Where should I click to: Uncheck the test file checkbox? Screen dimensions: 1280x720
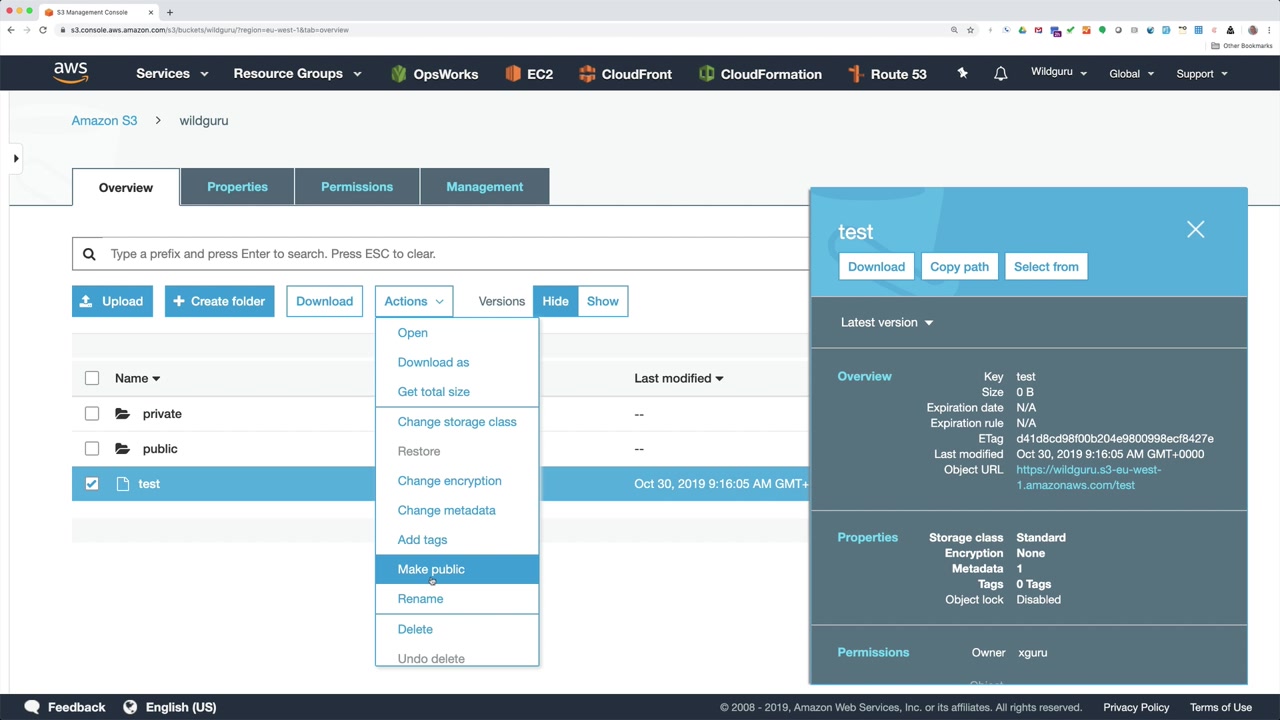tap(92, 484)
